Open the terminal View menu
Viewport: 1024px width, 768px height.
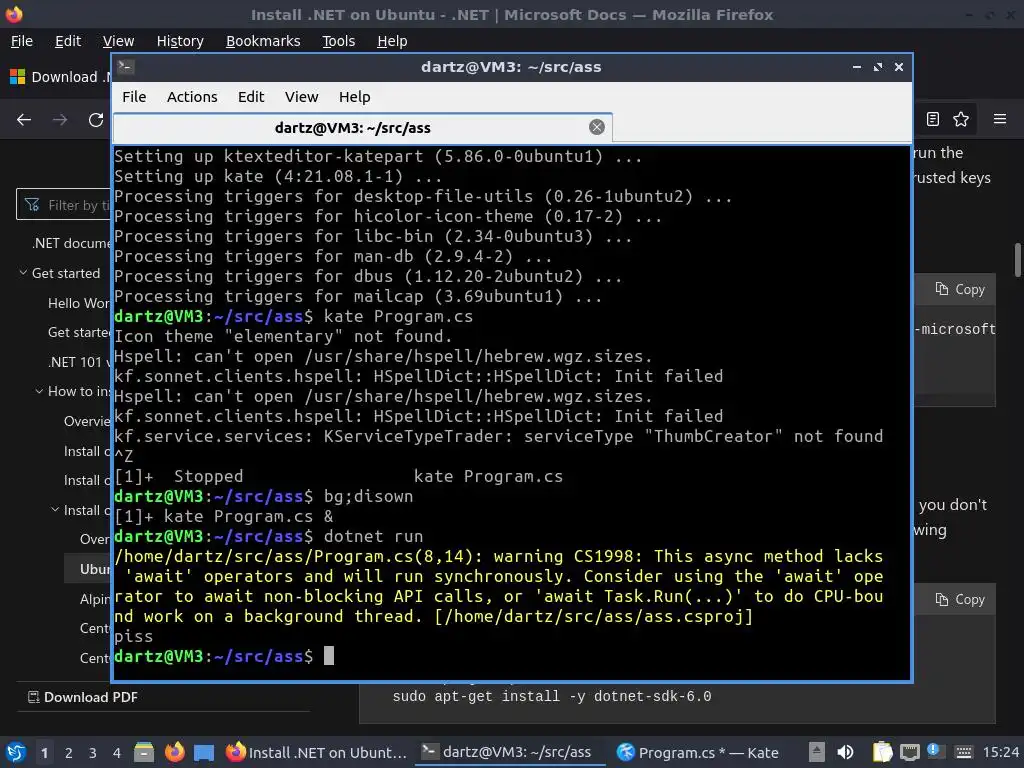pos(301,97)
